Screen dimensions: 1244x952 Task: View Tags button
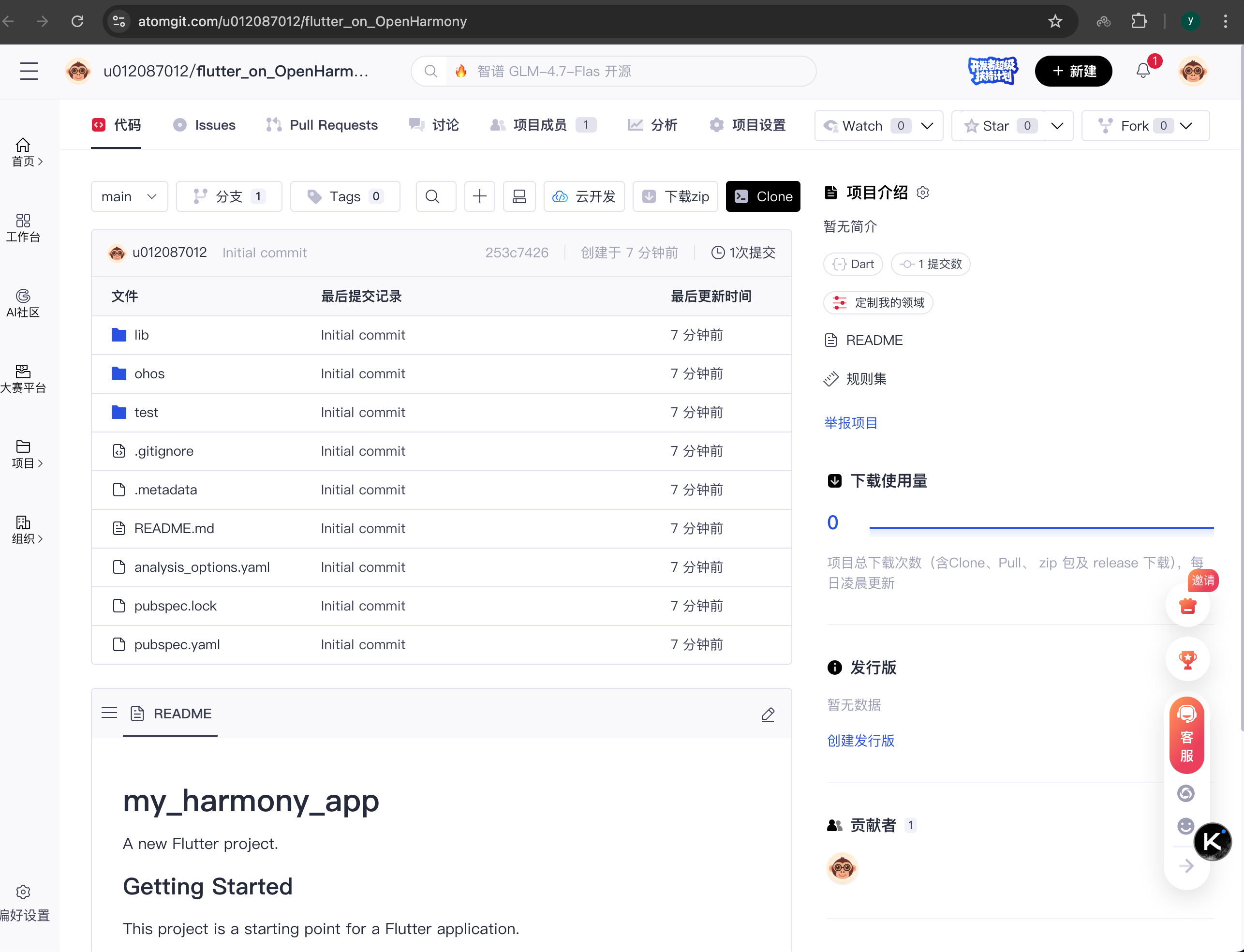click(x=345, y=196)
